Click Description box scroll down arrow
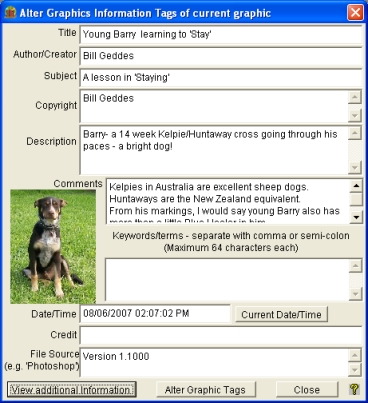This screenshot has width=368, height=403. coord(355,167)
